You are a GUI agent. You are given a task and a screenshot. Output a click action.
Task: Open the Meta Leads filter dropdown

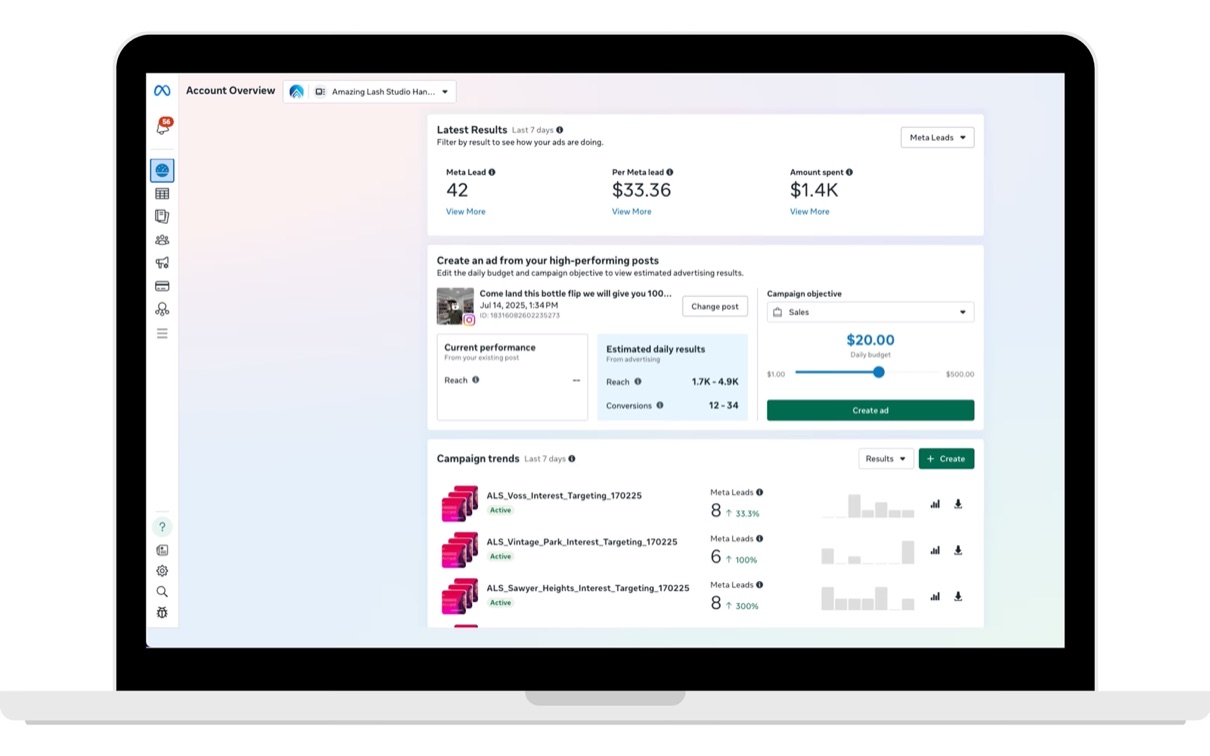[937, 137]
